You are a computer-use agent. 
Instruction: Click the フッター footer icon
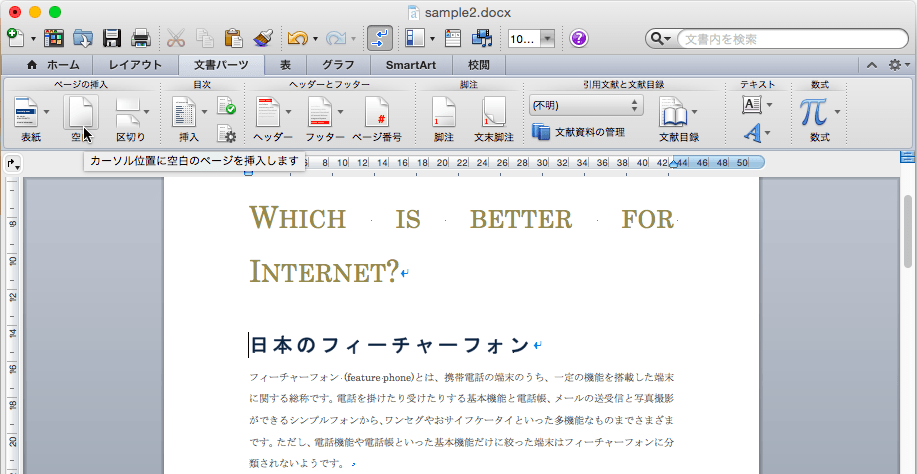click(320, 112)
